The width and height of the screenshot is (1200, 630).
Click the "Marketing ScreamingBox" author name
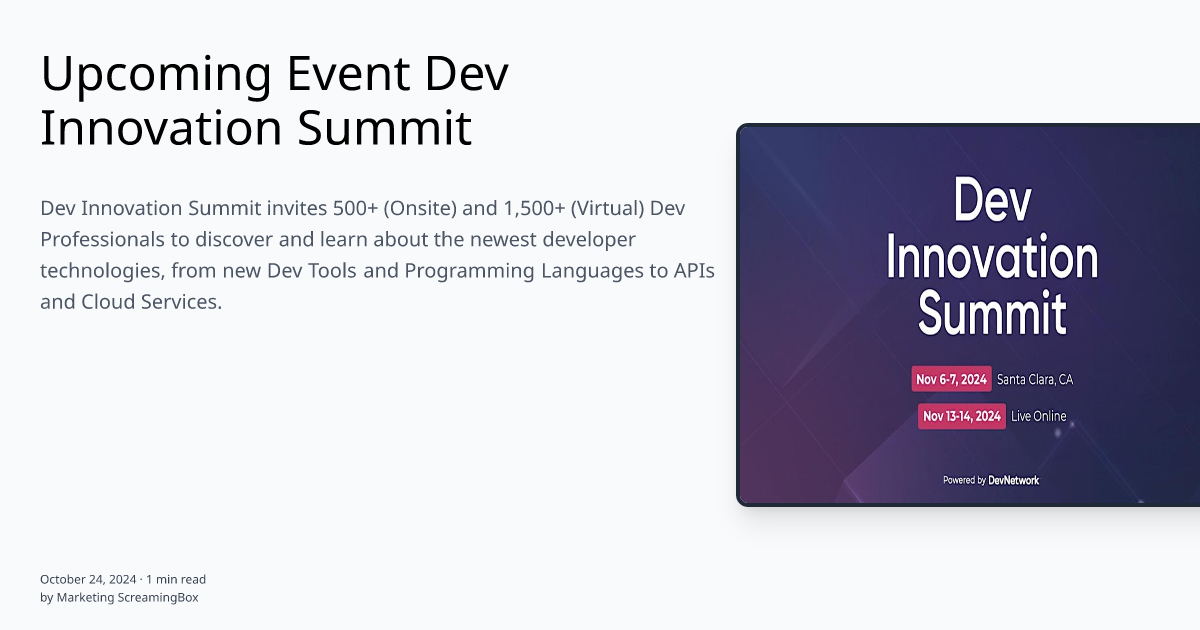click(127, 597)
